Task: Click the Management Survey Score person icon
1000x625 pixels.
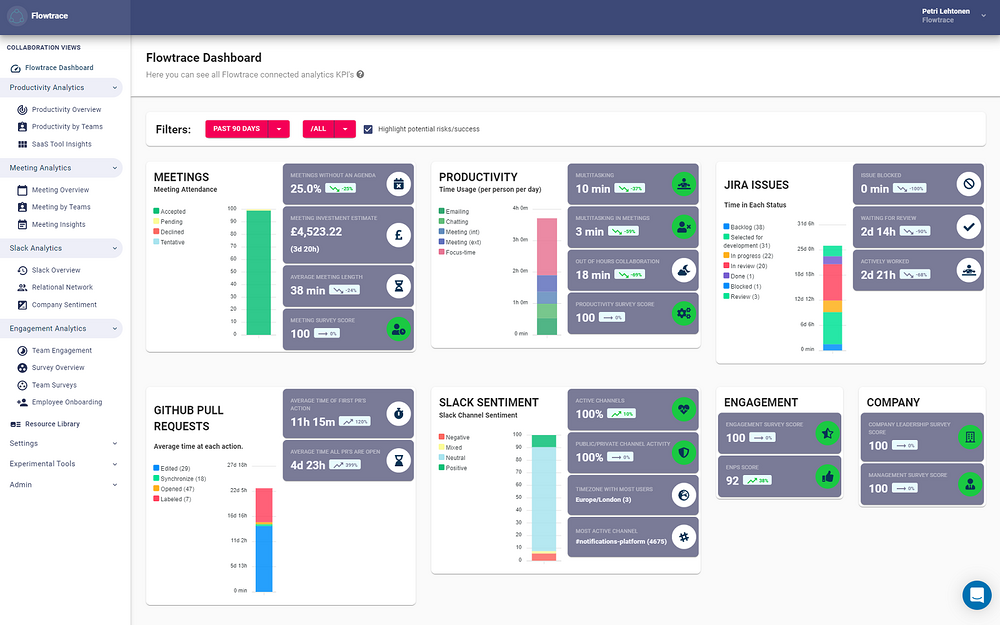Action: pos(970,485)
